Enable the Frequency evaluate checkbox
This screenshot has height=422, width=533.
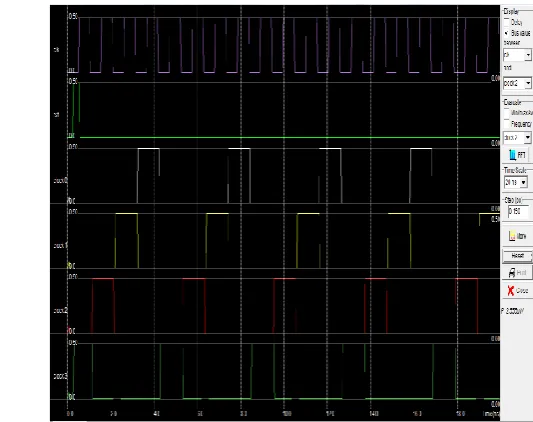(x=506, y=124)
